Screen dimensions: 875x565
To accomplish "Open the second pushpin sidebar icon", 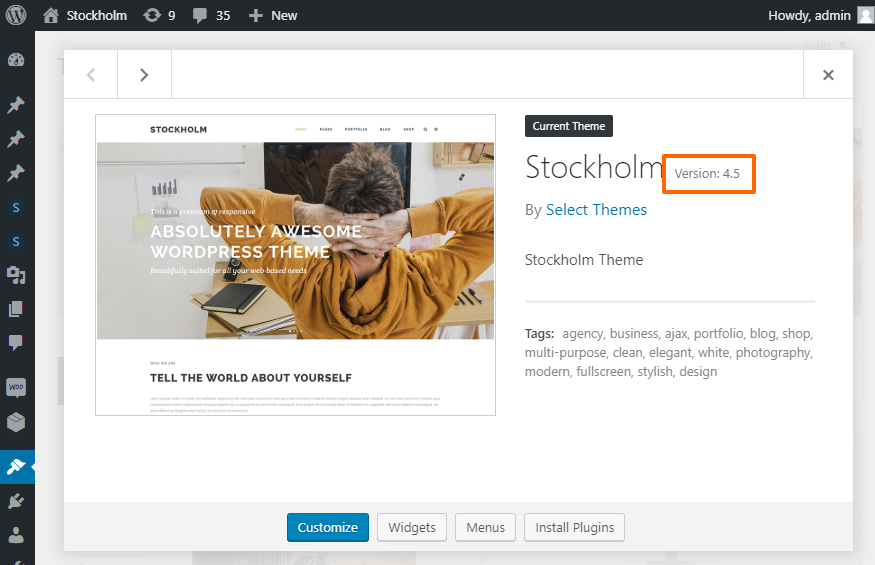I will [16, 138].
